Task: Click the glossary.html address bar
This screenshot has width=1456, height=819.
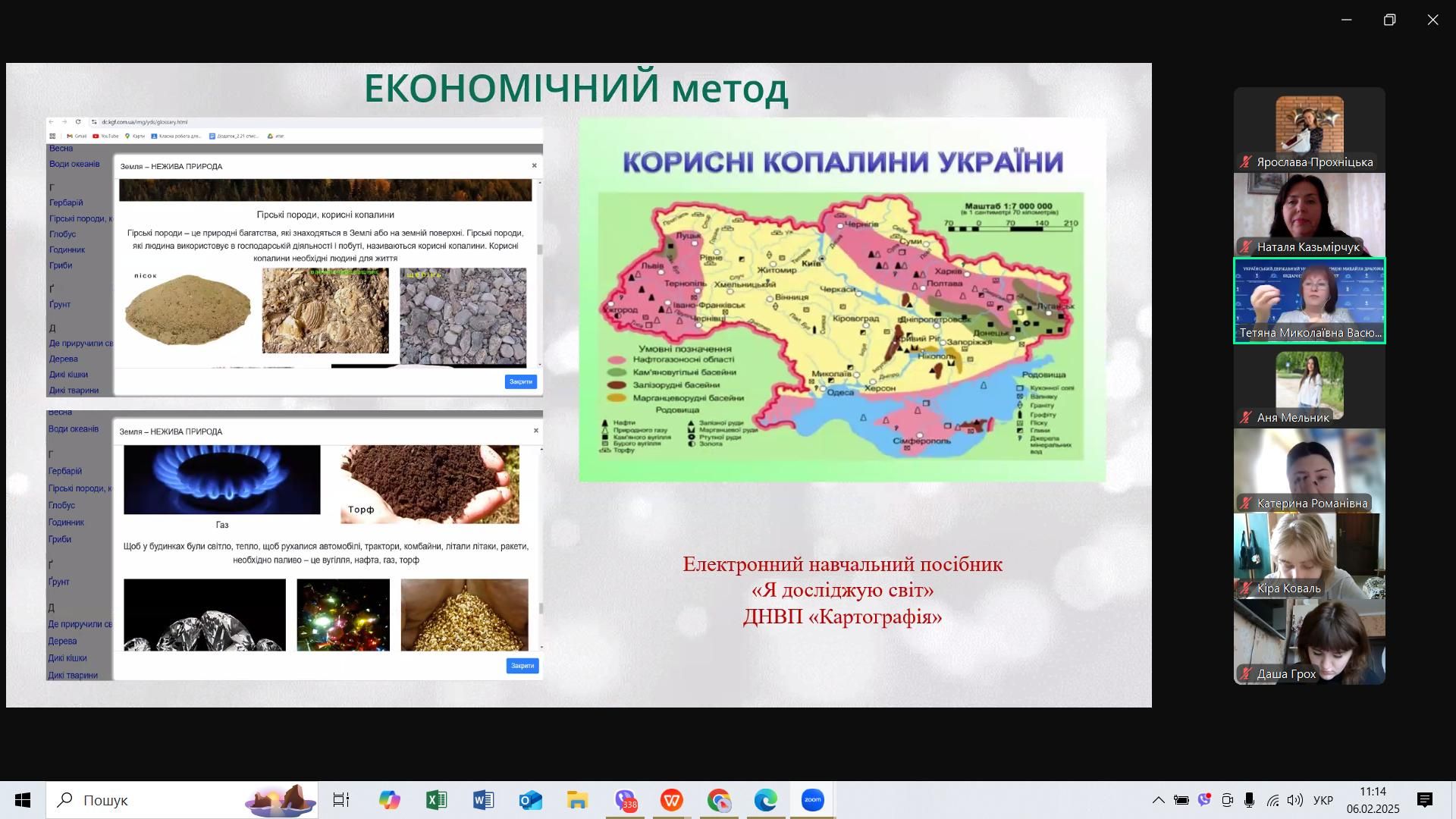Action: click(x=144, y=122)
